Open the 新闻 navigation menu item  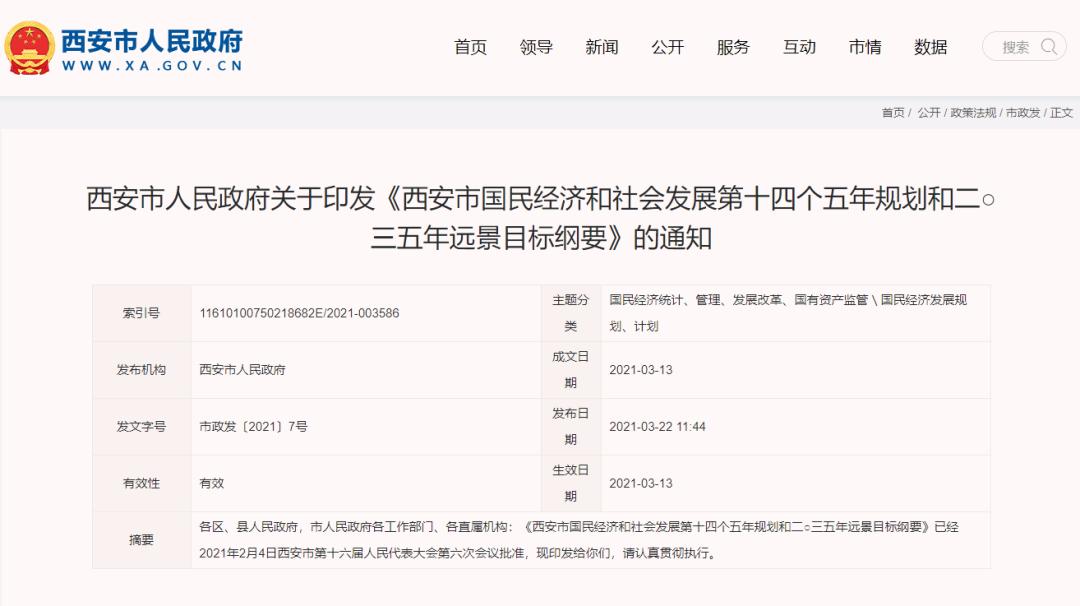[603, 46]
